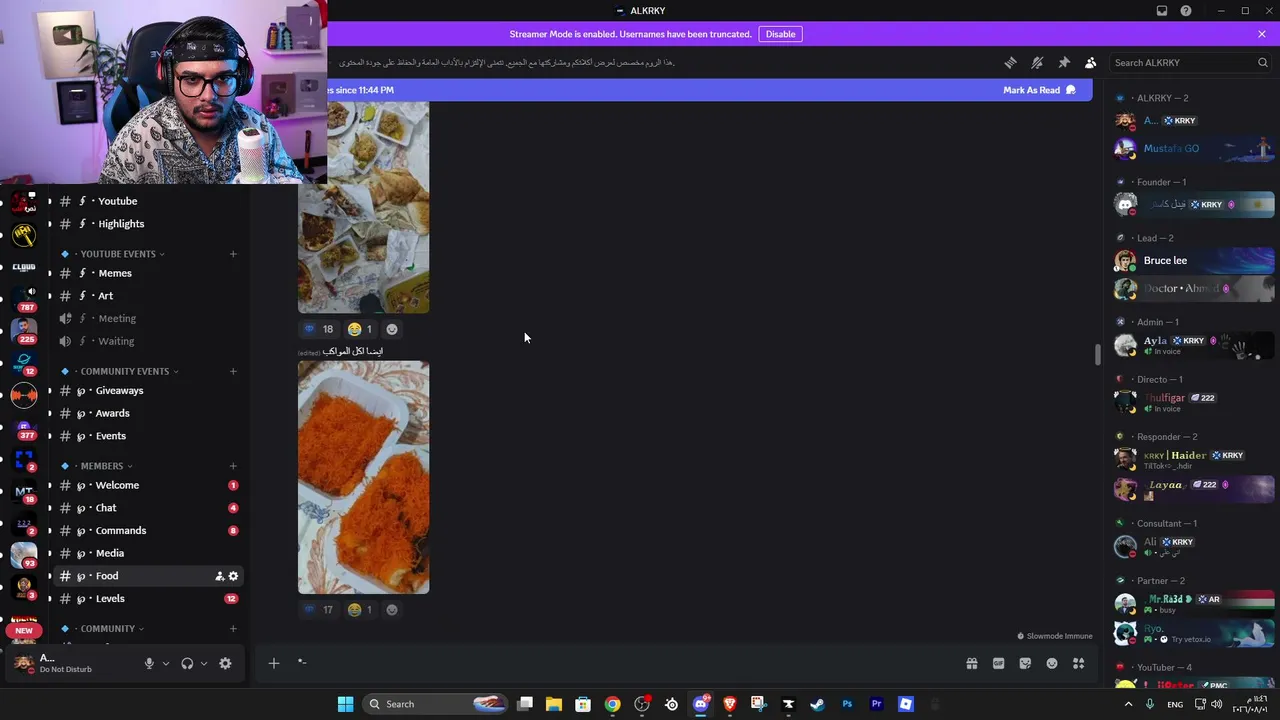This screenshot has width=1280, height=720.
Task: Create channel in COMMUNITY EVENTS category
Action: (233, 371)
